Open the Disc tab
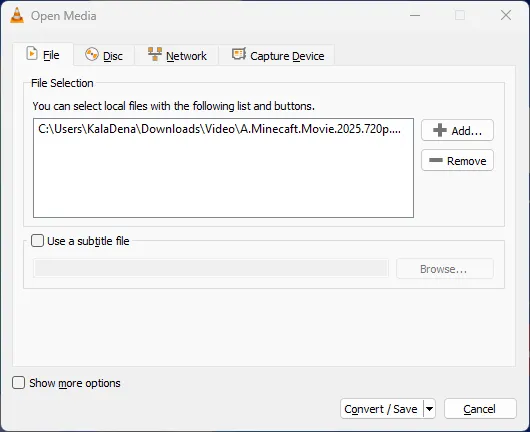 click(104, 55)
